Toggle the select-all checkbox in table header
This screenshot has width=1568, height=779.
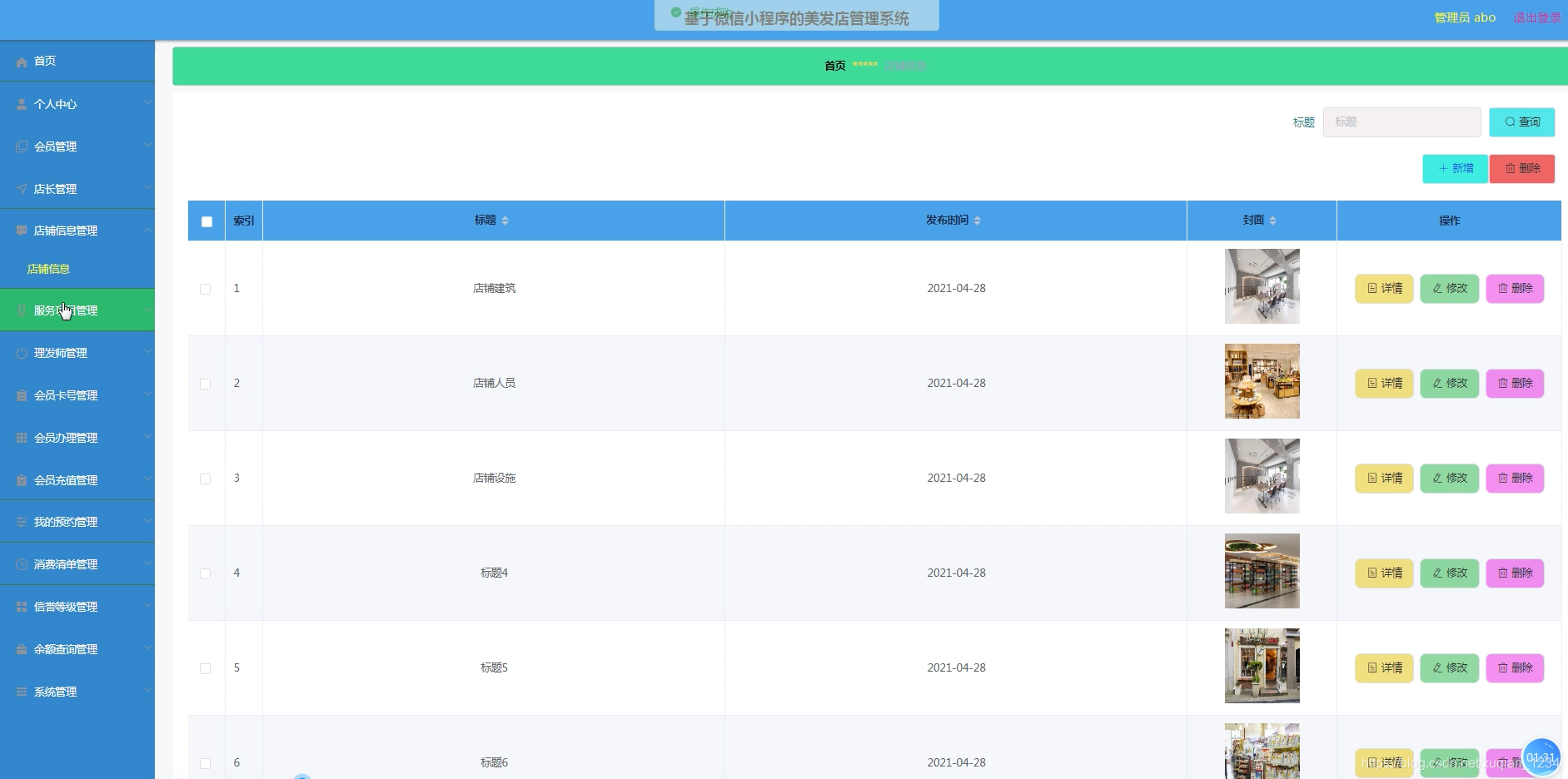tap(207, 221)
